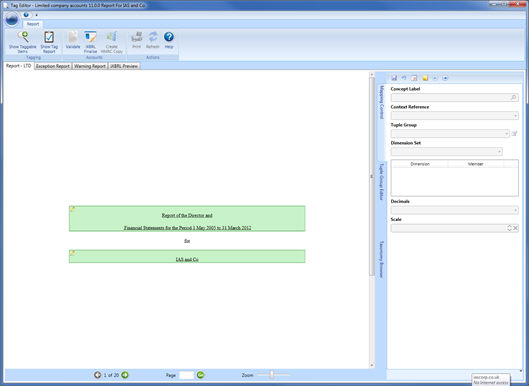Click scroll down arrow of document pane
The height and width of the screenshot is (386, 529).
(372, 365)
